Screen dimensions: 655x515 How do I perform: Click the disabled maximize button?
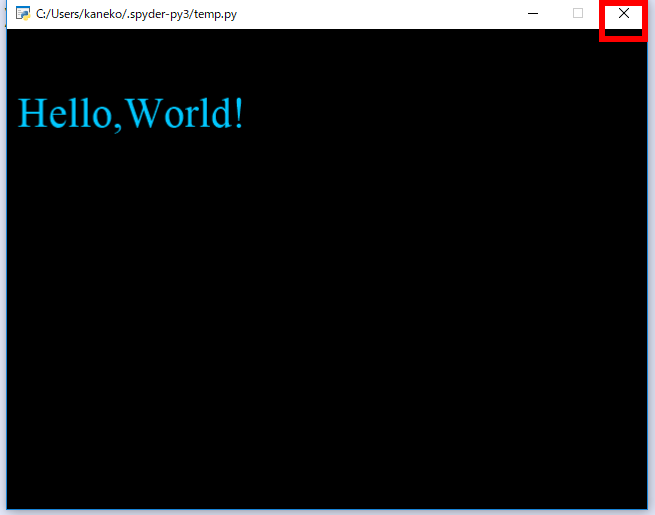pos(578,14)
